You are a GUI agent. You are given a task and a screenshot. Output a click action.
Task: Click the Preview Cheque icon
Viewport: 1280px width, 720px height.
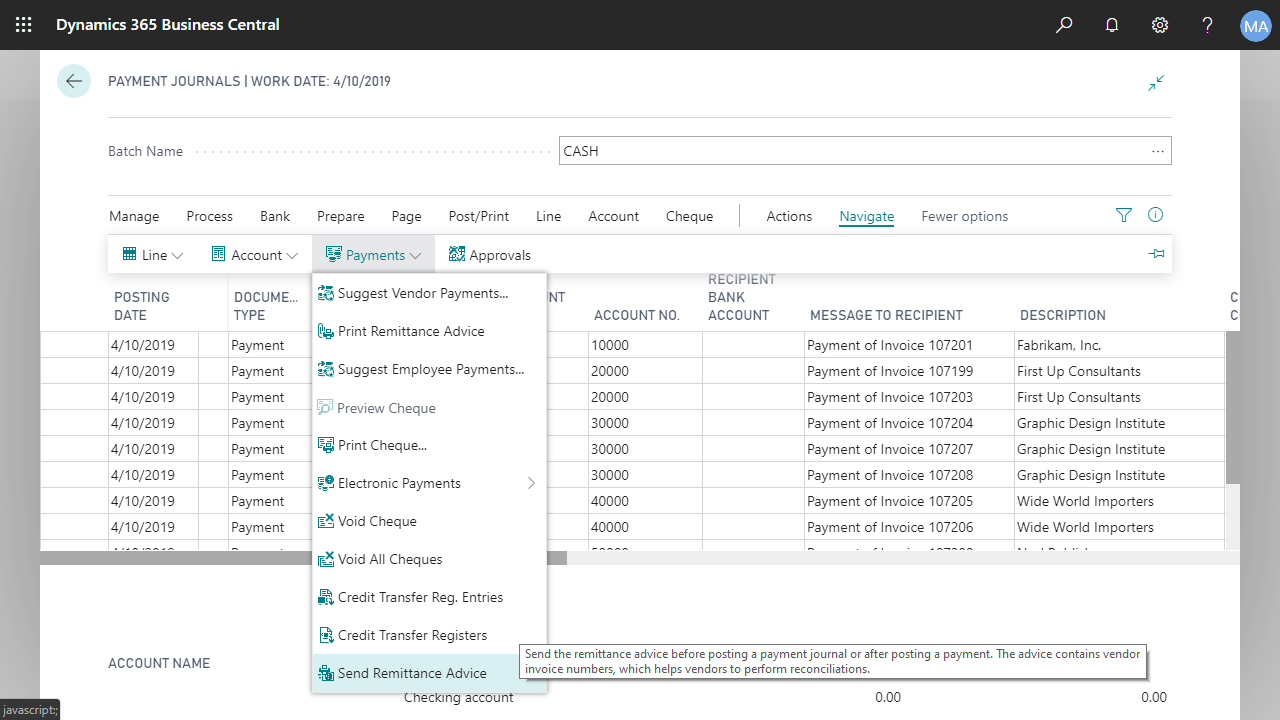(x=326, y=407)
